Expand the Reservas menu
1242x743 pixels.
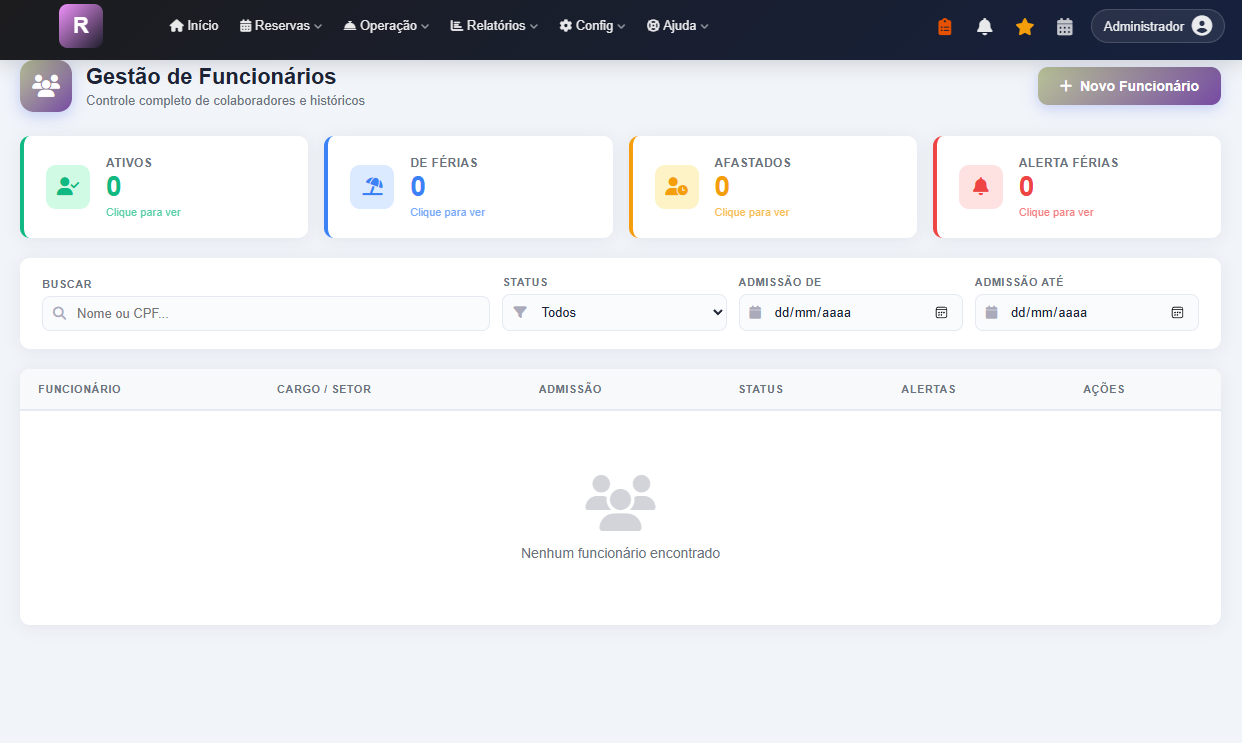281,26
